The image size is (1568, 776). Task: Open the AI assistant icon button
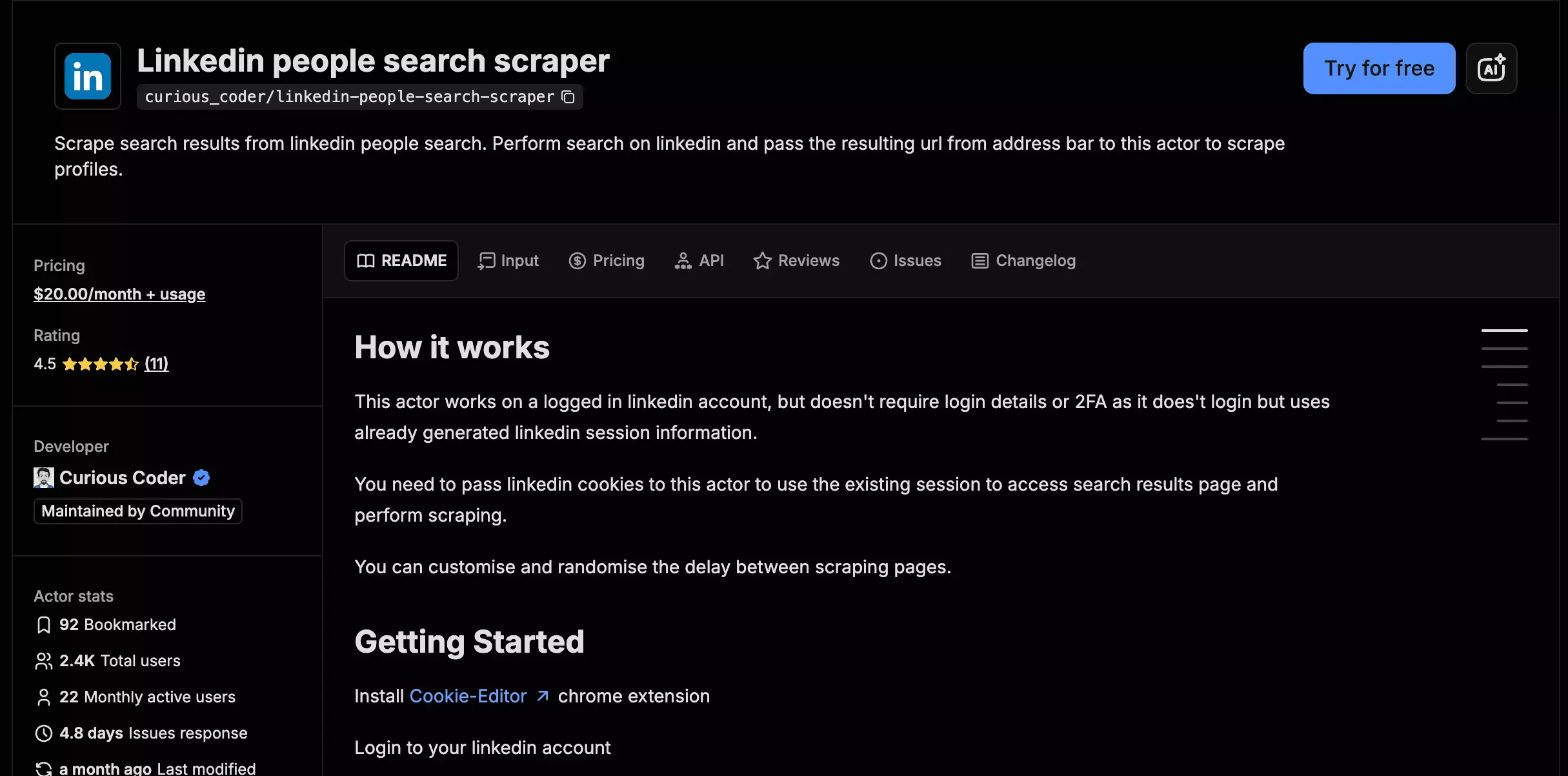point(1491,68)
